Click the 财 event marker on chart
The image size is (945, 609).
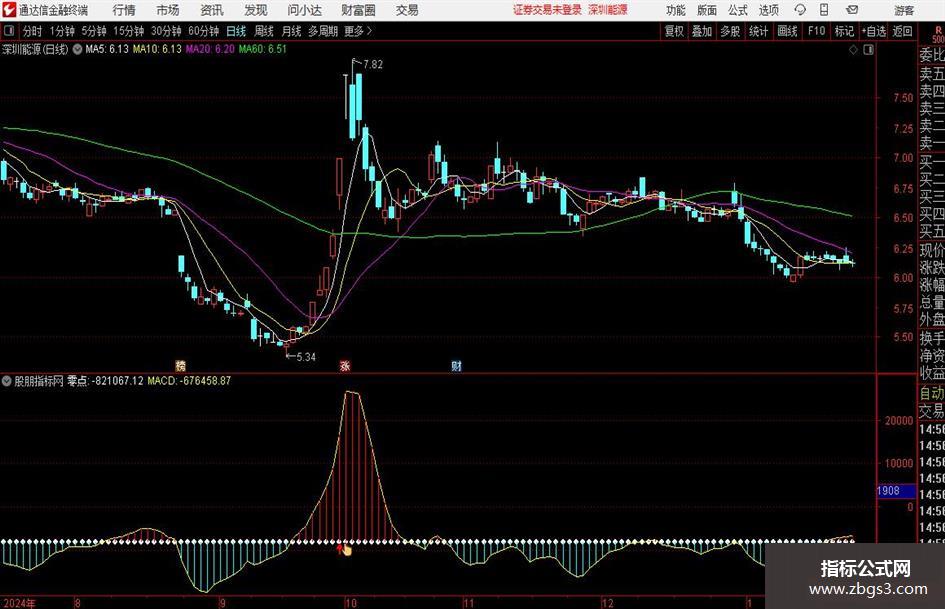pyautogui.click(x=456, y=365)
